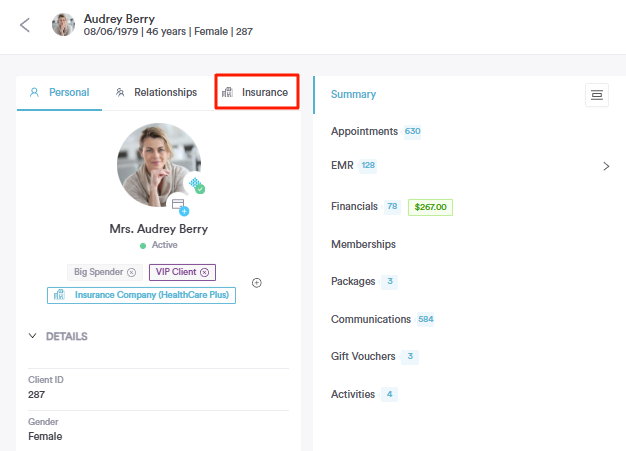Image resolution: width=626 pixels, height=451 pixels.
Task: Open the Insurance tab
Action: tap(256, 92)
